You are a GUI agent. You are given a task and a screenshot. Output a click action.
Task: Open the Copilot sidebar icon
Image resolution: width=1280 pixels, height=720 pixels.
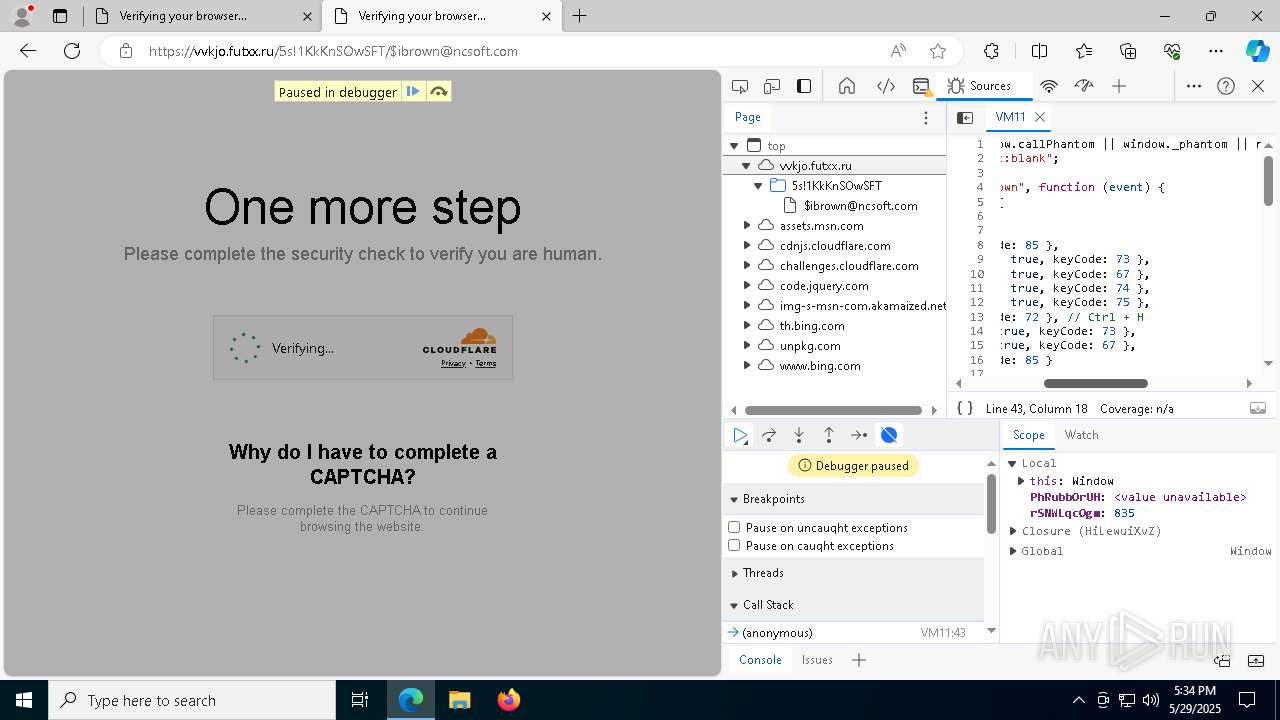pyautogui.click(x=1257, y=51)
